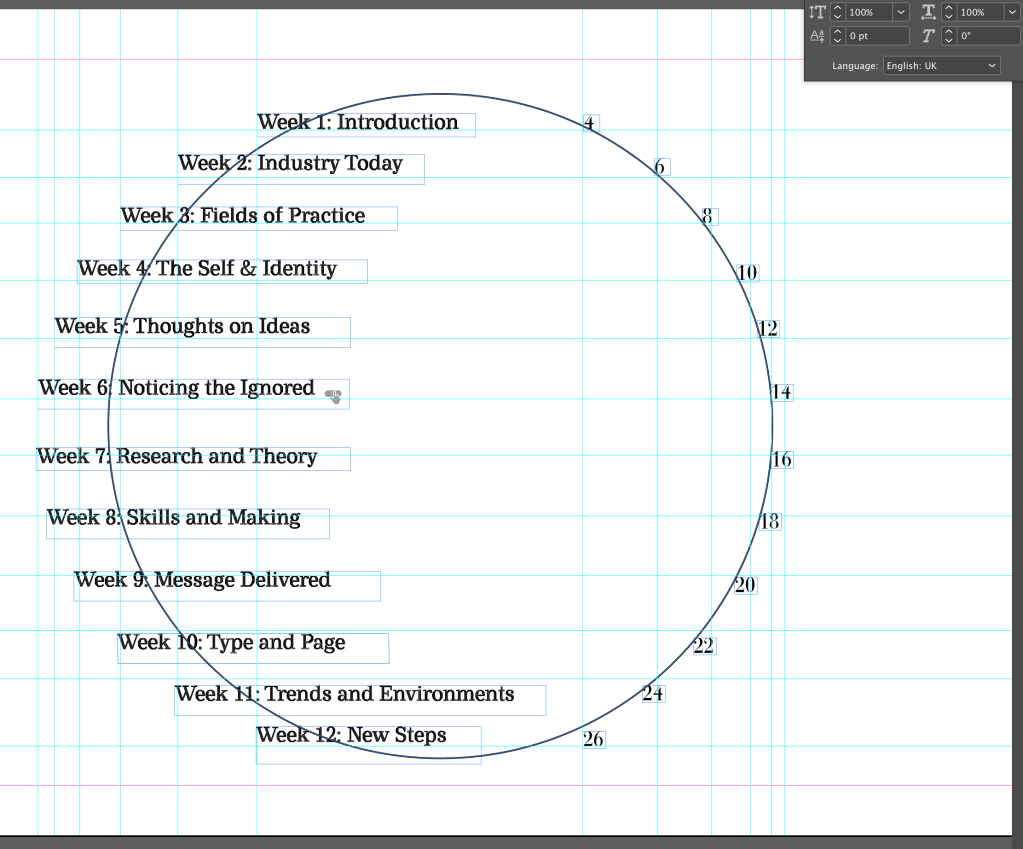Click the baseline shift stepper arrows

[838, 36]
